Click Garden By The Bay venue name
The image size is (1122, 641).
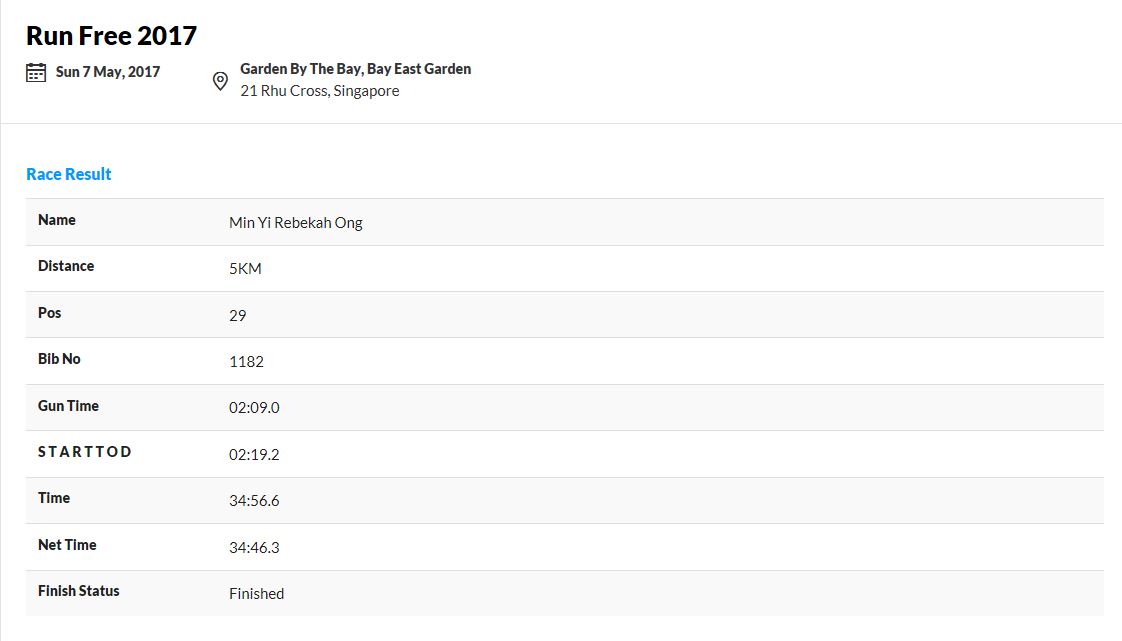click(356, 69)
